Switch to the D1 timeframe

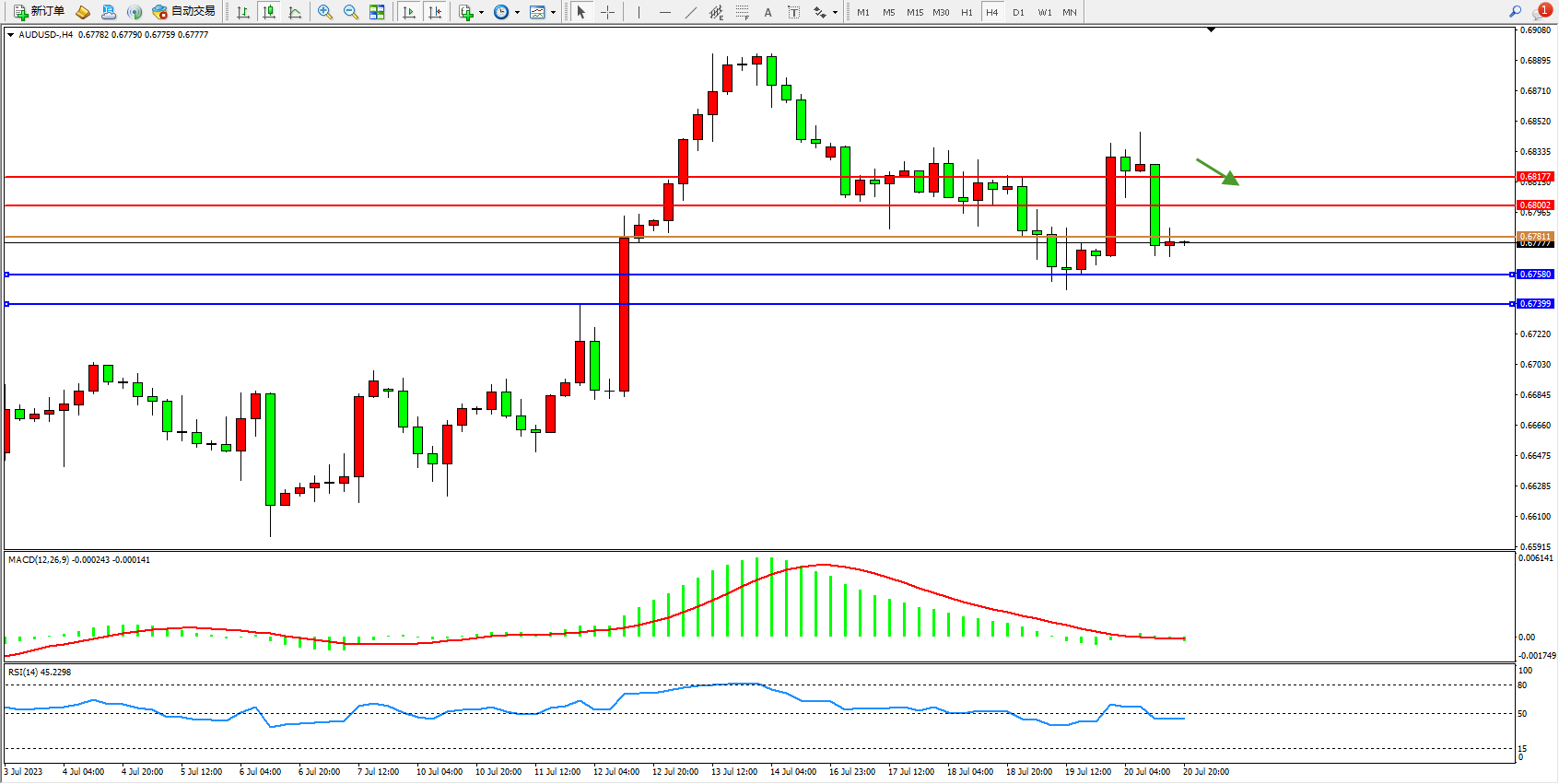1018,12
